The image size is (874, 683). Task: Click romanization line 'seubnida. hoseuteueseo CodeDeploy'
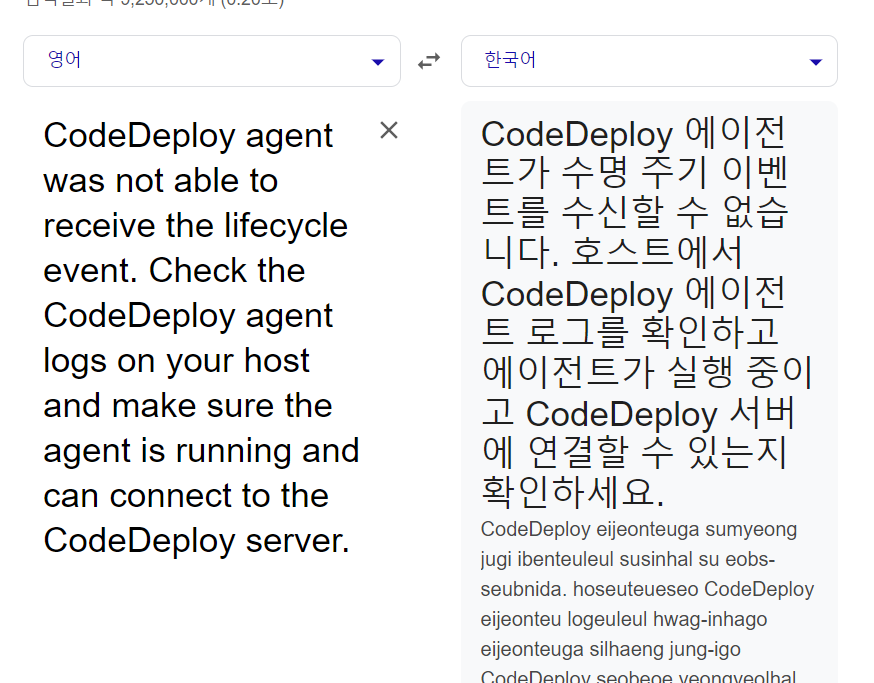click(647, 589)
